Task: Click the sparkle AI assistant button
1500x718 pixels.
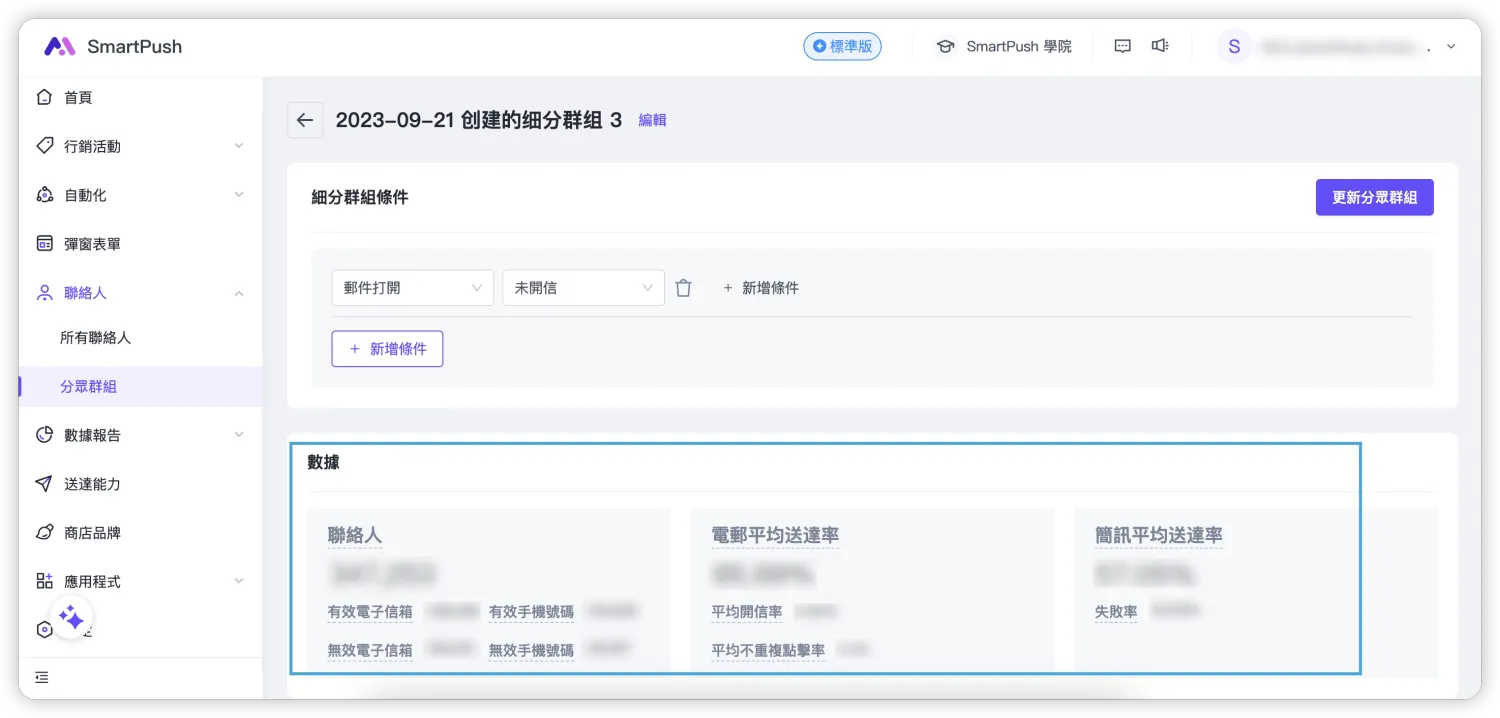Action: (71, 617)
